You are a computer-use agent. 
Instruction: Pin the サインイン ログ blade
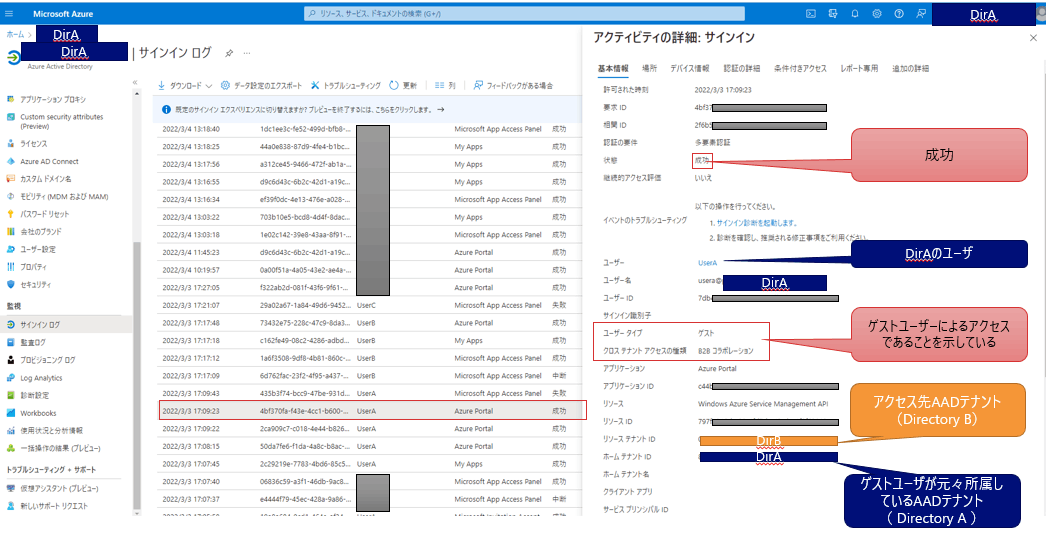click(229, 53)
